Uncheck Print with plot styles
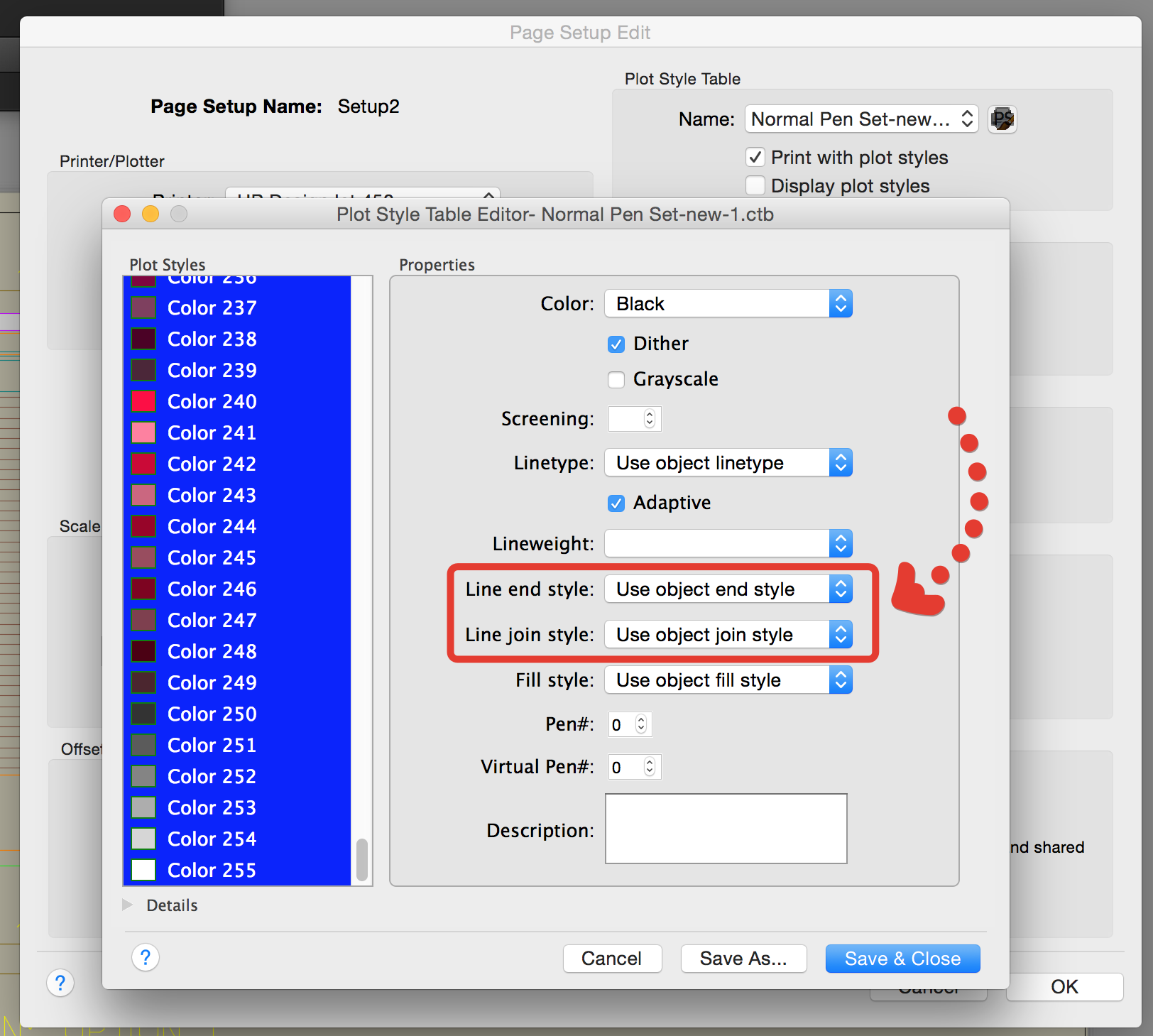The width and height of the screenshot is (1153, 1036). (755, 157)
